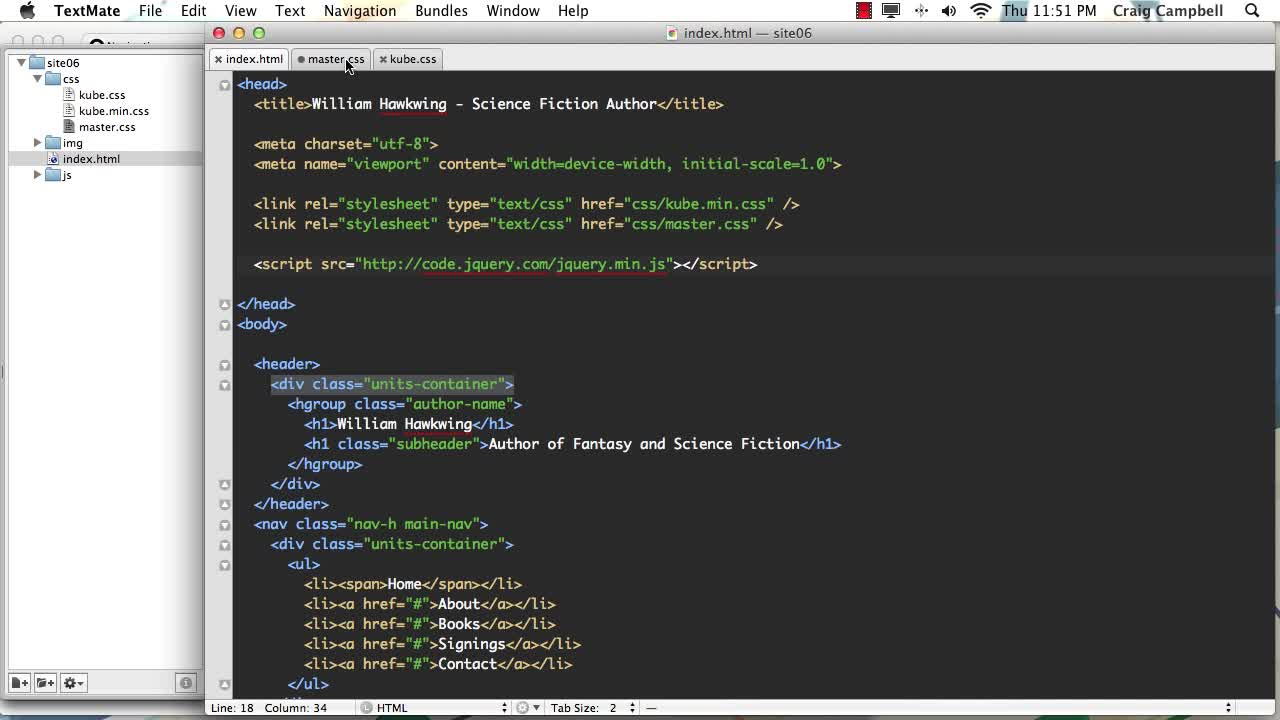
Task: Open the Navigation menu
Action: tap(360, 11)
